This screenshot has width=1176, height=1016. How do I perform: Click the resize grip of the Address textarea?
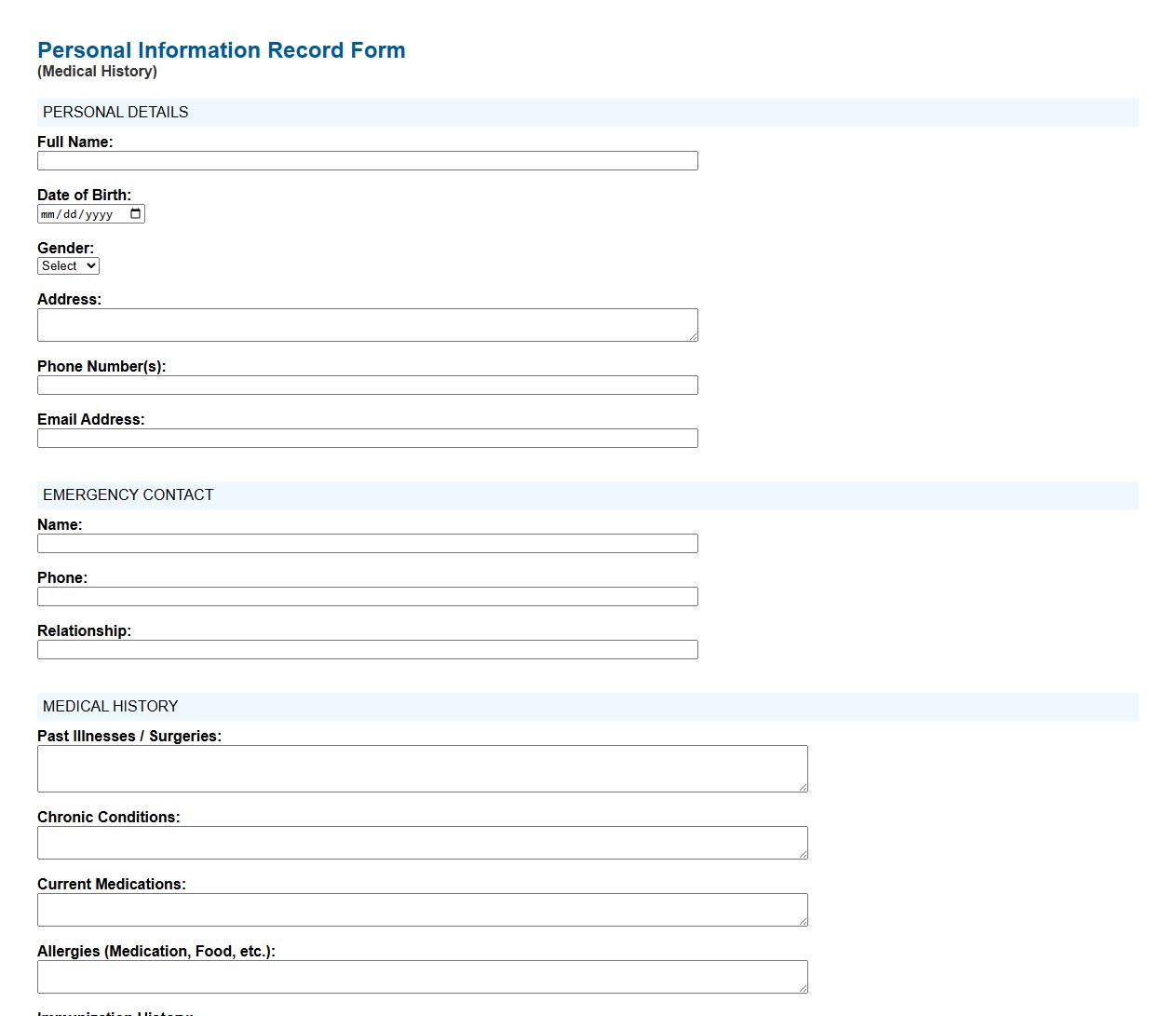pos(693,335)
